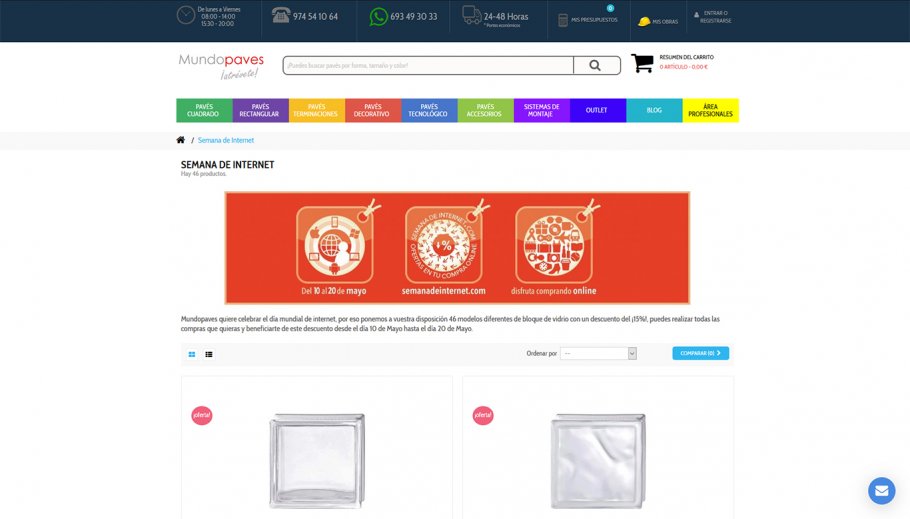
Task: Click the home breadcrumb icon
Action: pyautogui.click(x=180, y=140)
